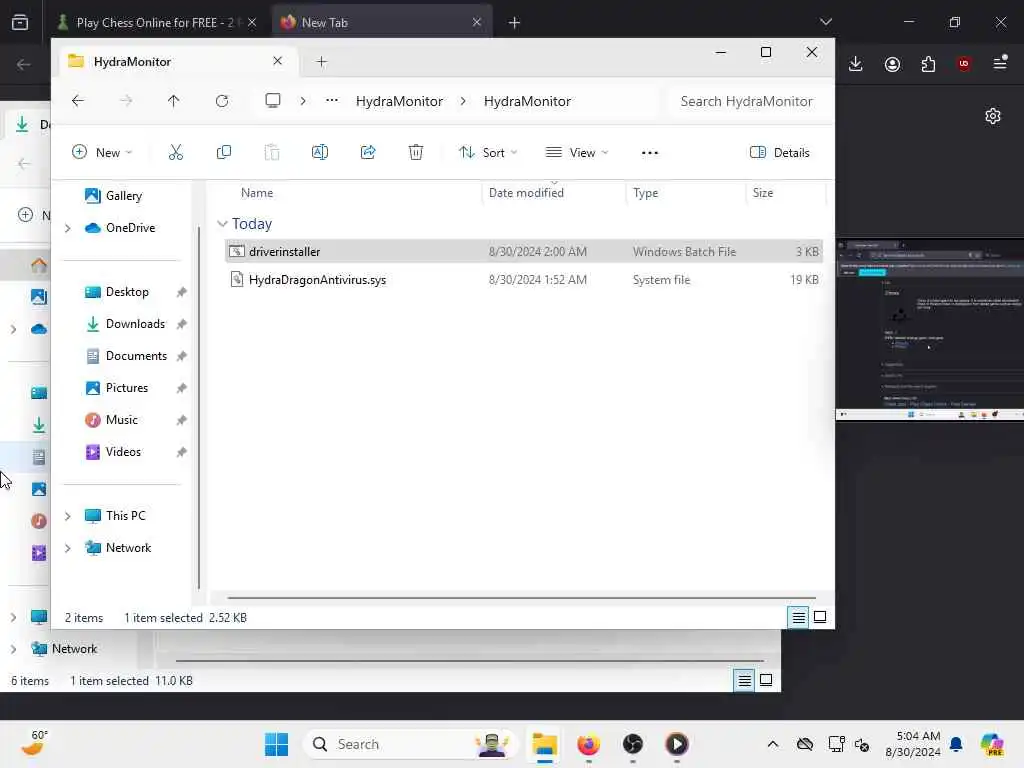Sort by Name column header

(x=257, y=193)
